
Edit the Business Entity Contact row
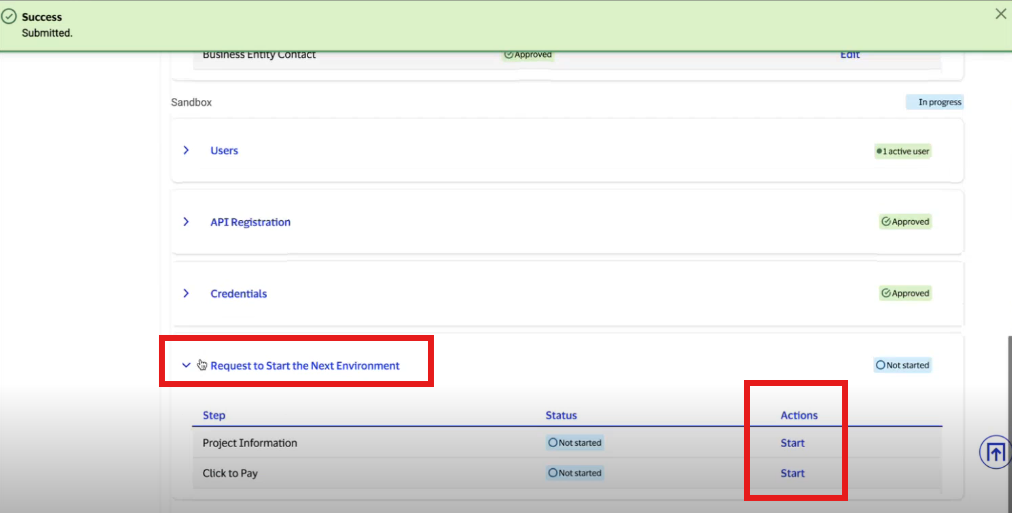[x=850, y=55]
